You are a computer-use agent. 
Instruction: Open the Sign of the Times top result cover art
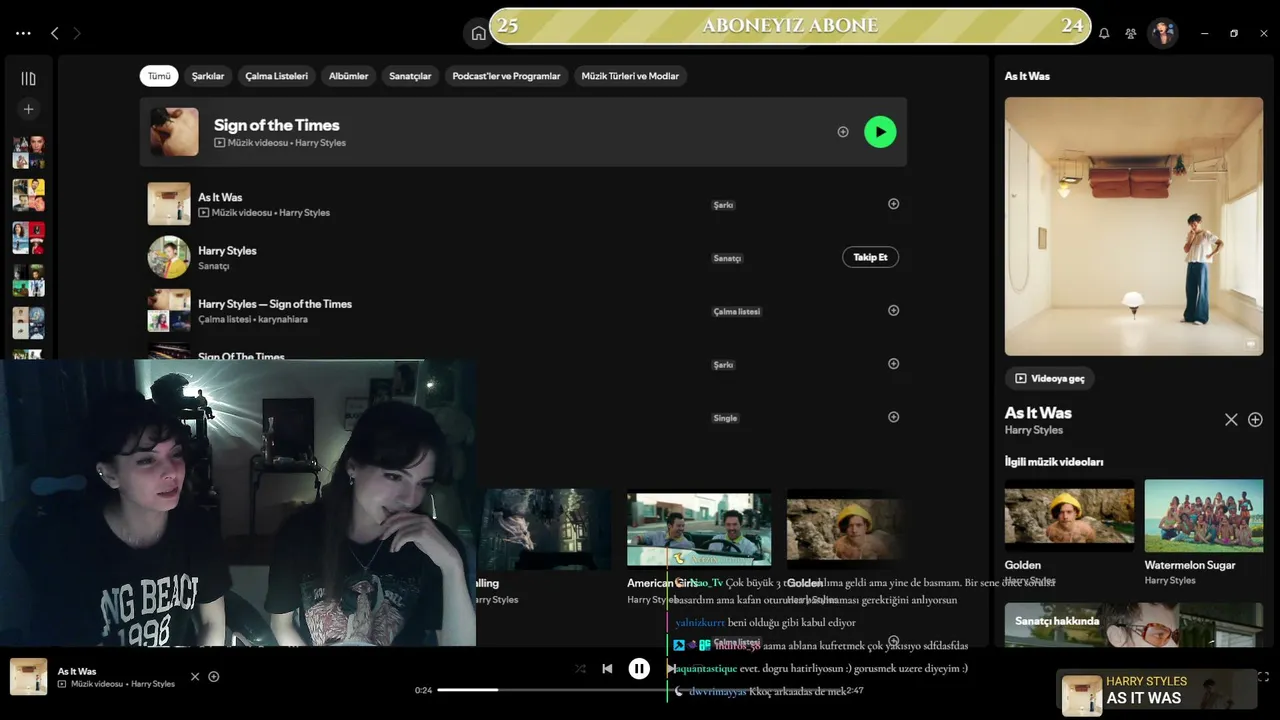[x=174, y=132]
